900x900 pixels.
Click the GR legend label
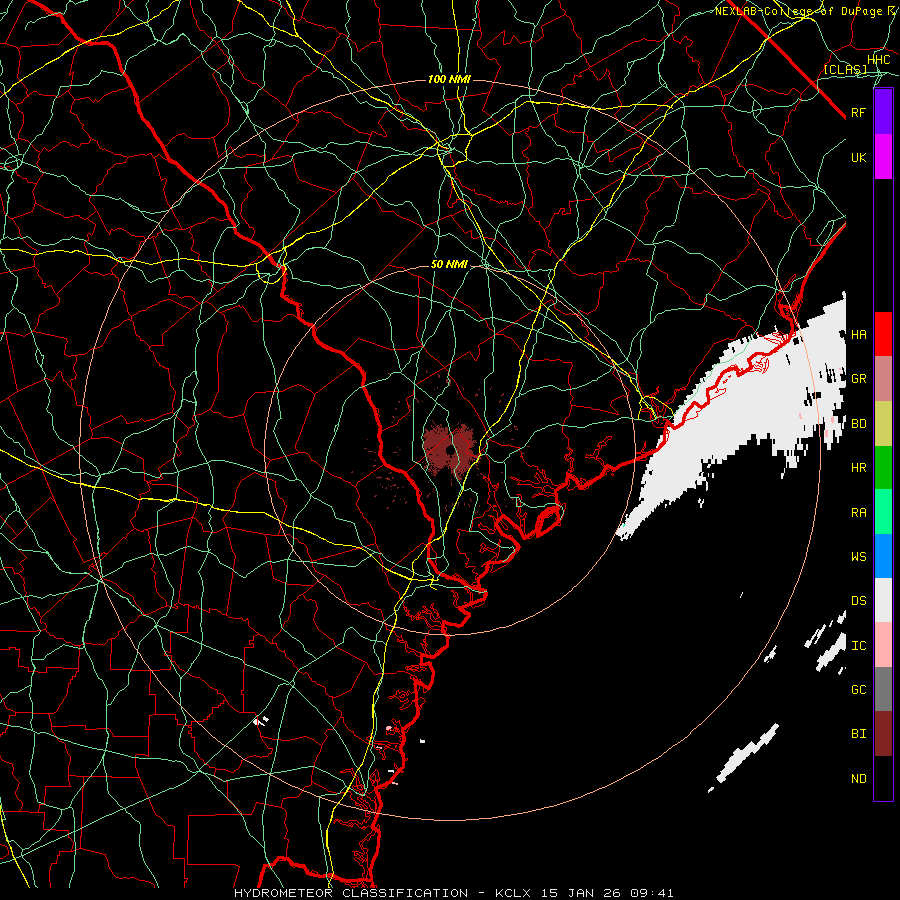(858, 379)
